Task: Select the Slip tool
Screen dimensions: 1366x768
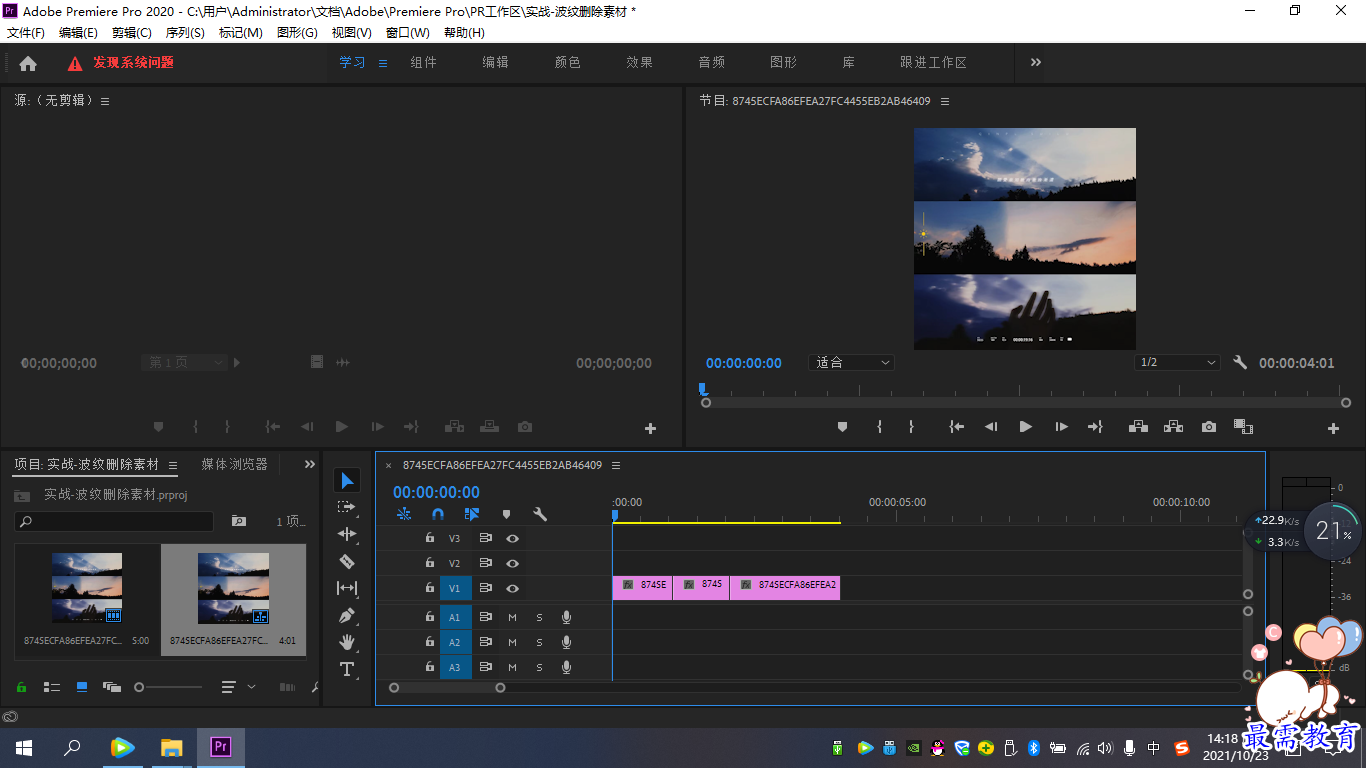Action: pyautogui.click(x=347, y=588)
